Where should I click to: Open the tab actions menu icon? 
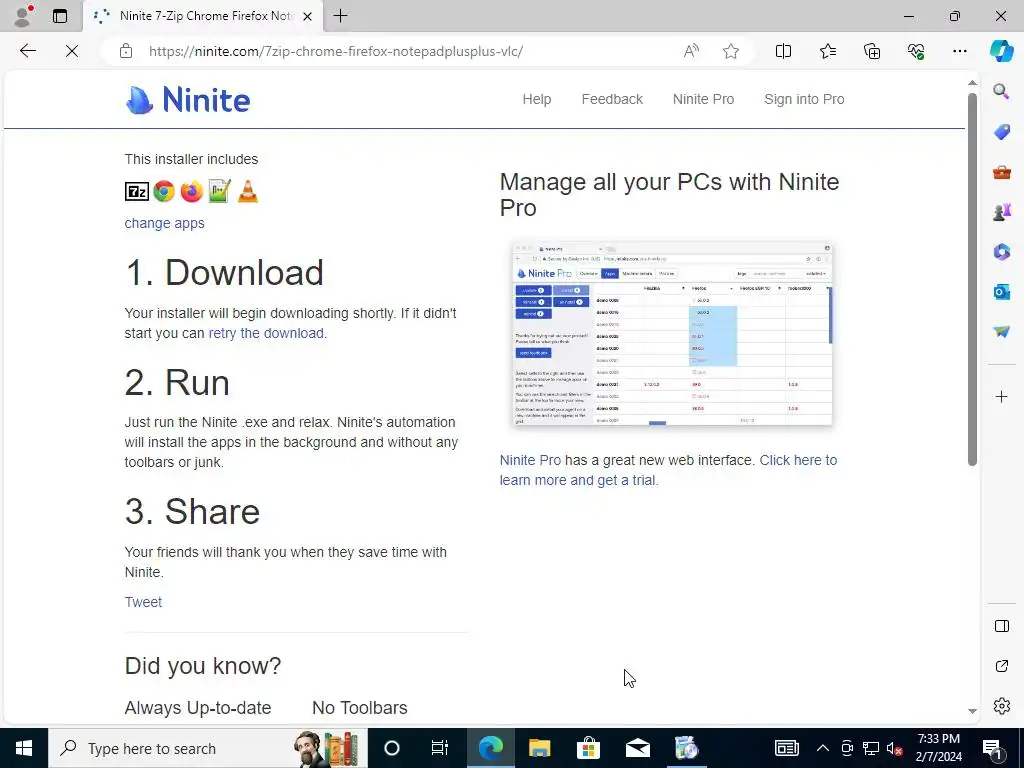(60, 16)
